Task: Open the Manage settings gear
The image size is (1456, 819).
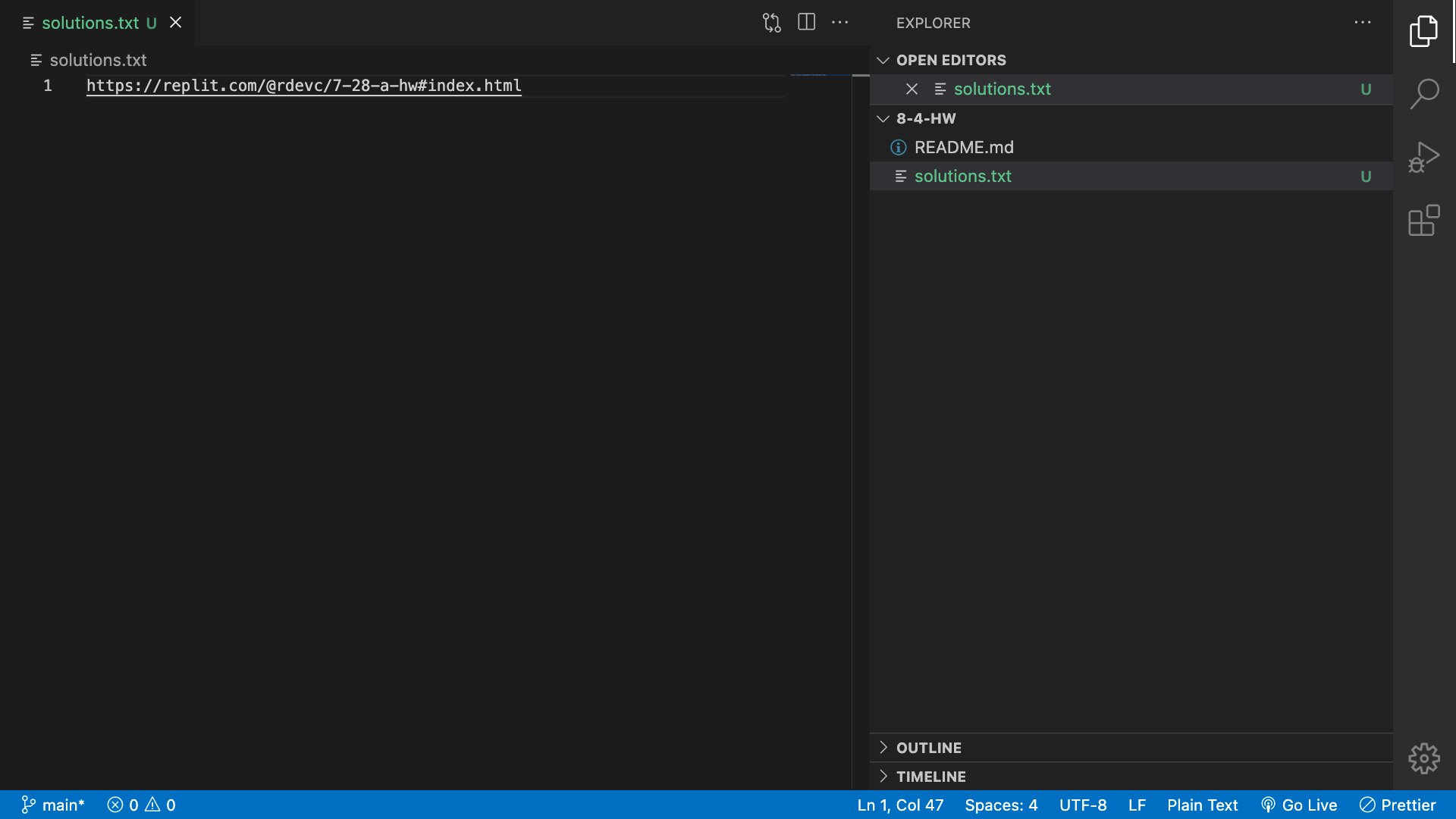Action: click(x=1424, y=758)
